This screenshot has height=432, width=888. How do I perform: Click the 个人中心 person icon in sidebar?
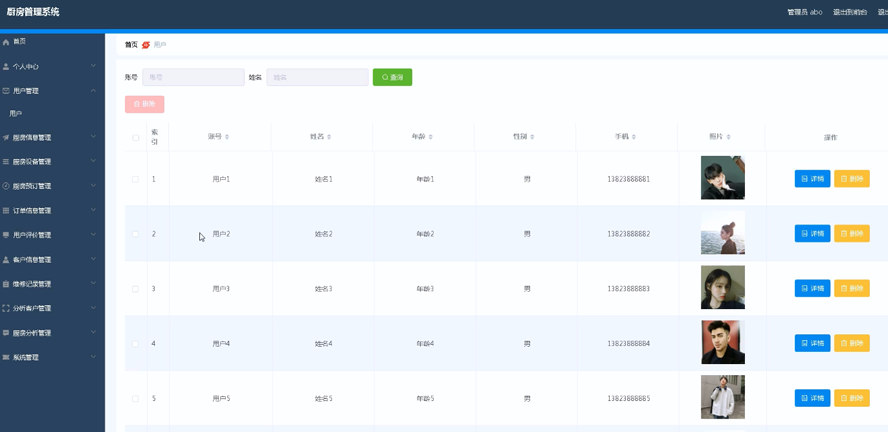(x=6, y=67)
